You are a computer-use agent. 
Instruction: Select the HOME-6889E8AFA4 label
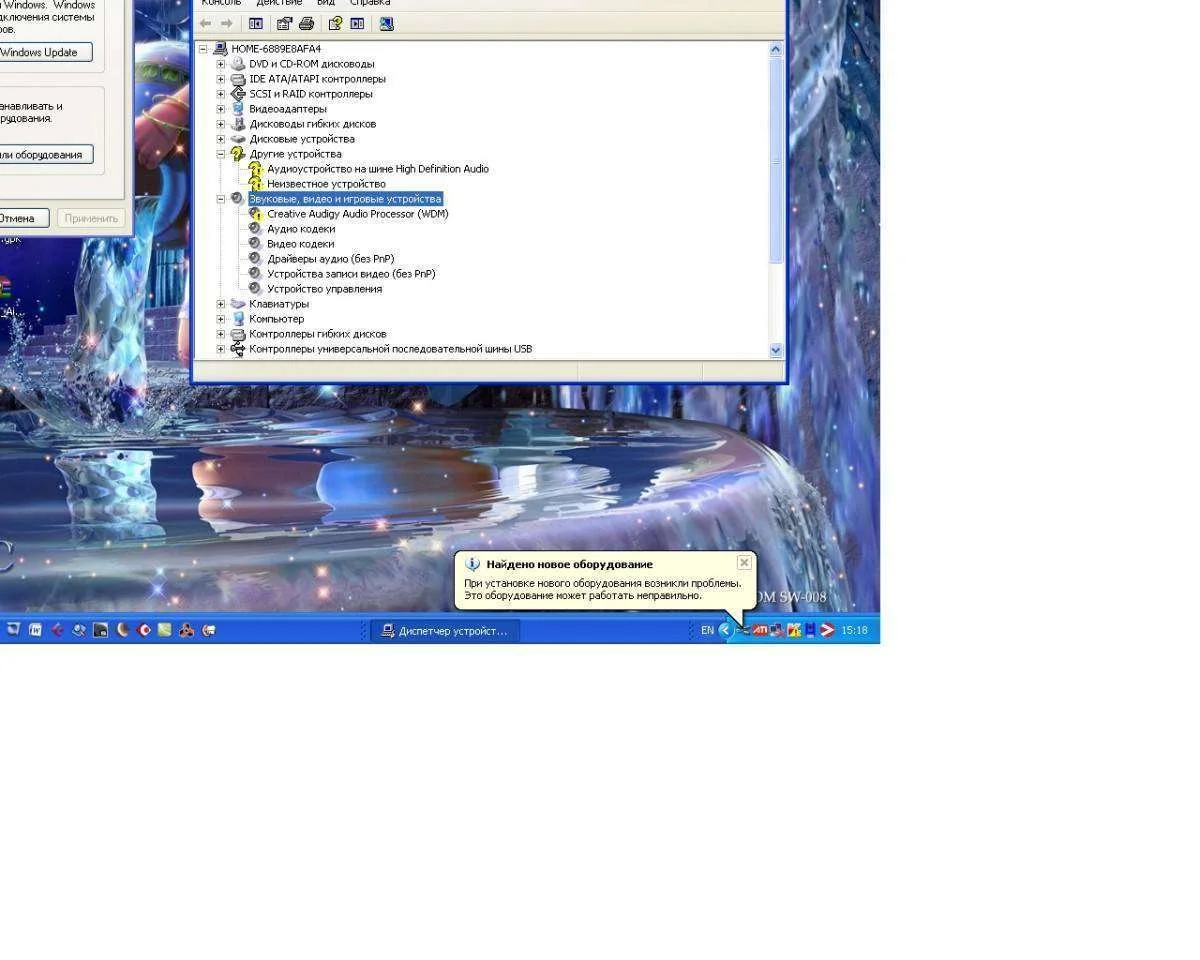[276, 49]
